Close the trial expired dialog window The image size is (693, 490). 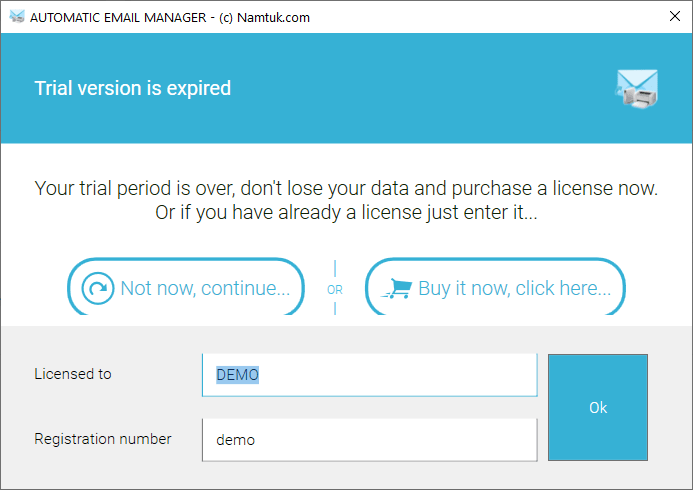point(674,16)
